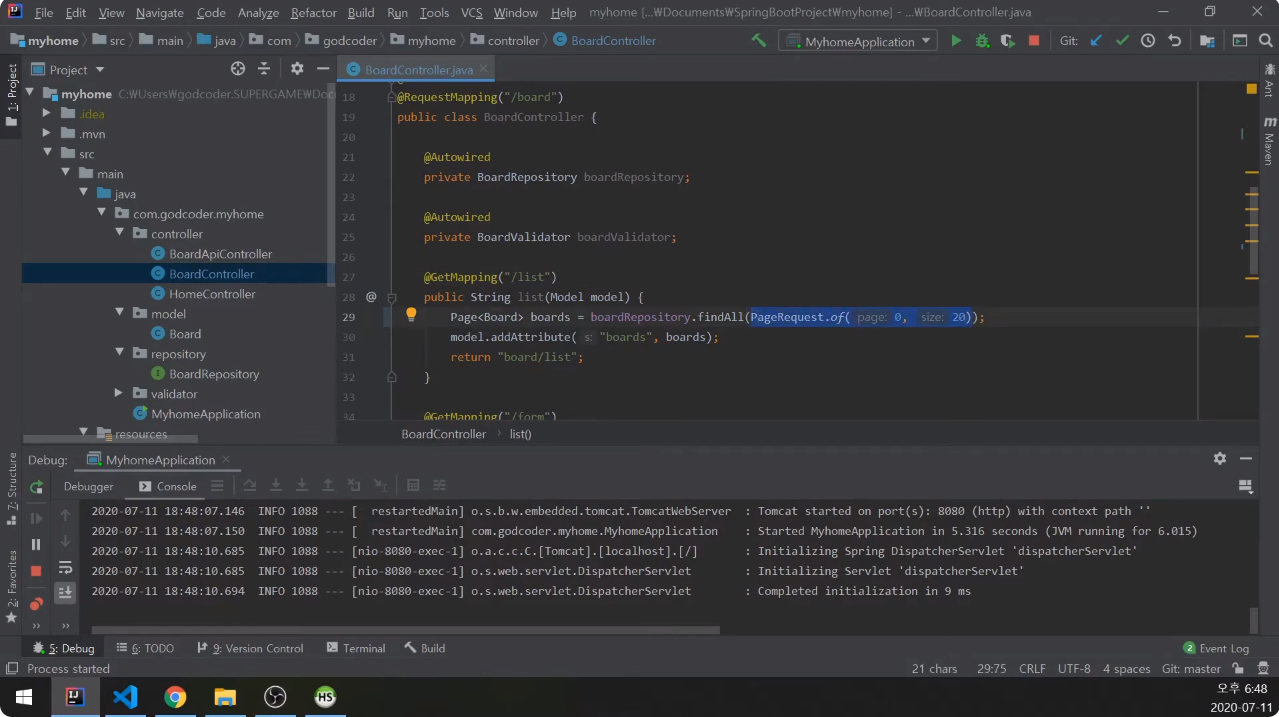This screenshot has height=717, width=1279.
Task: Click the console horizontal scrollbar
Action: (x=405, y=630)
